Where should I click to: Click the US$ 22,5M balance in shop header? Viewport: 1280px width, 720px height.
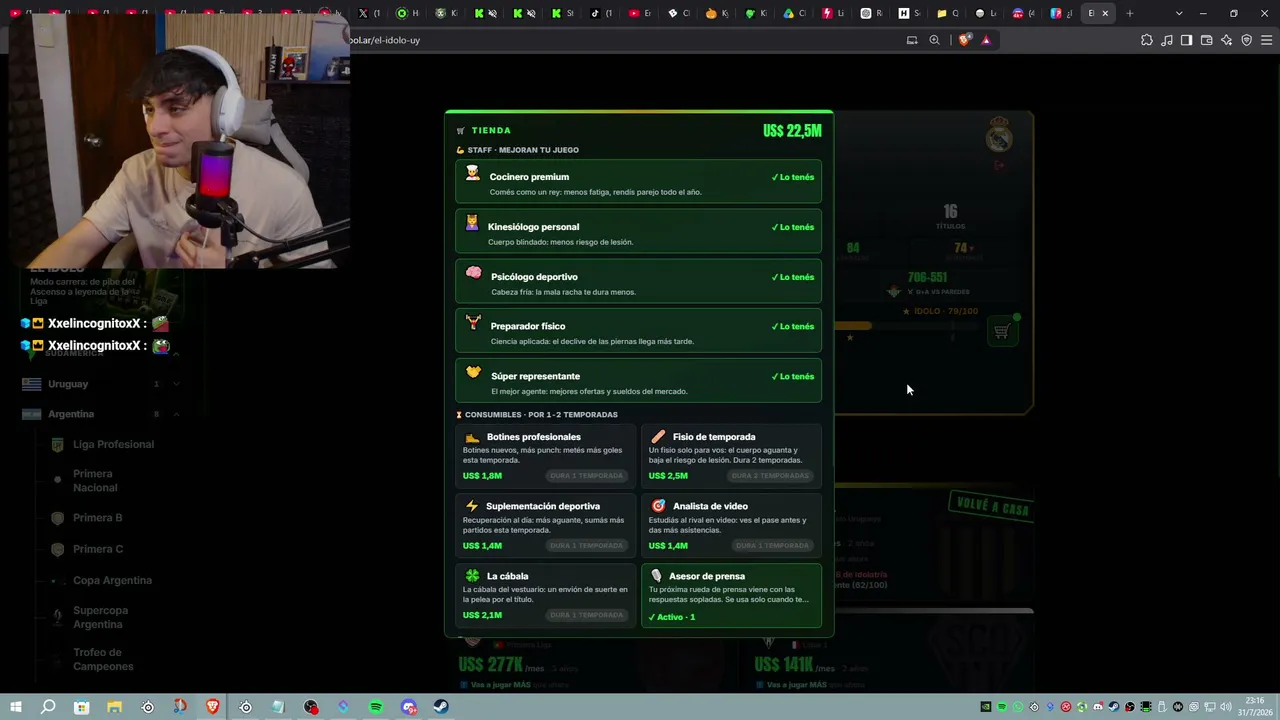tap(792, 131)
